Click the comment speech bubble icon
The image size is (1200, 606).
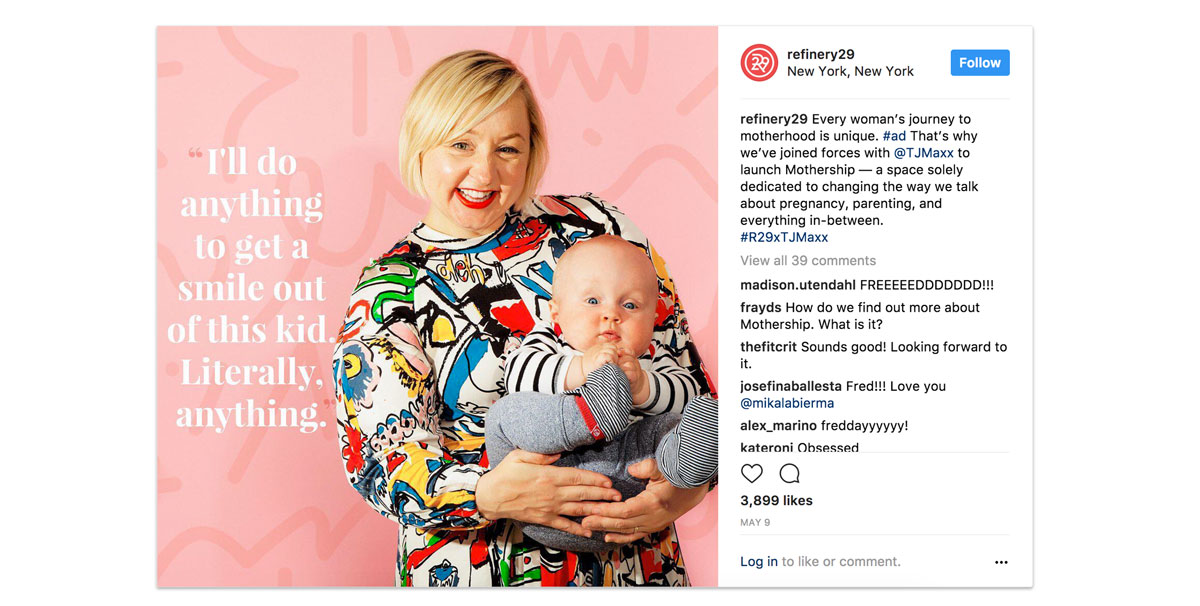(x=789, y=474)
